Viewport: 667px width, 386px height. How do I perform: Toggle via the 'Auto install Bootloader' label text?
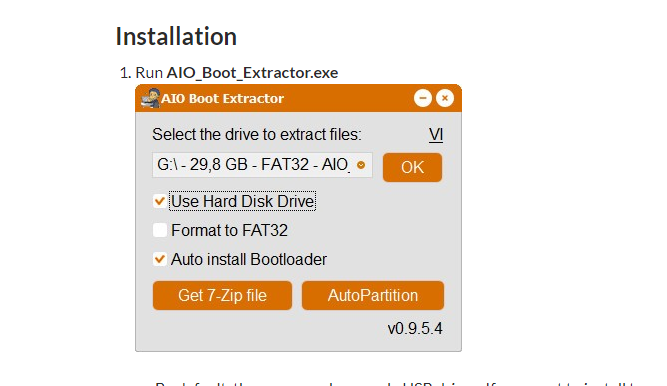[x=249, y=259]
